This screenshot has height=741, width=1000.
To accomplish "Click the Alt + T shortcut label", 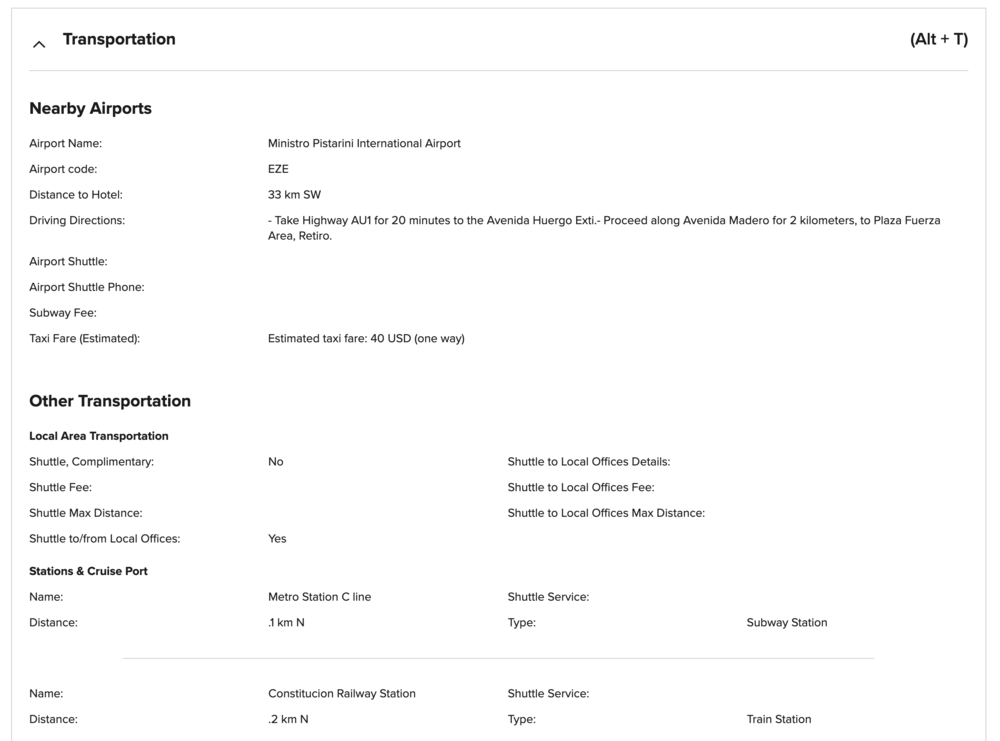I will coord(939,39).
